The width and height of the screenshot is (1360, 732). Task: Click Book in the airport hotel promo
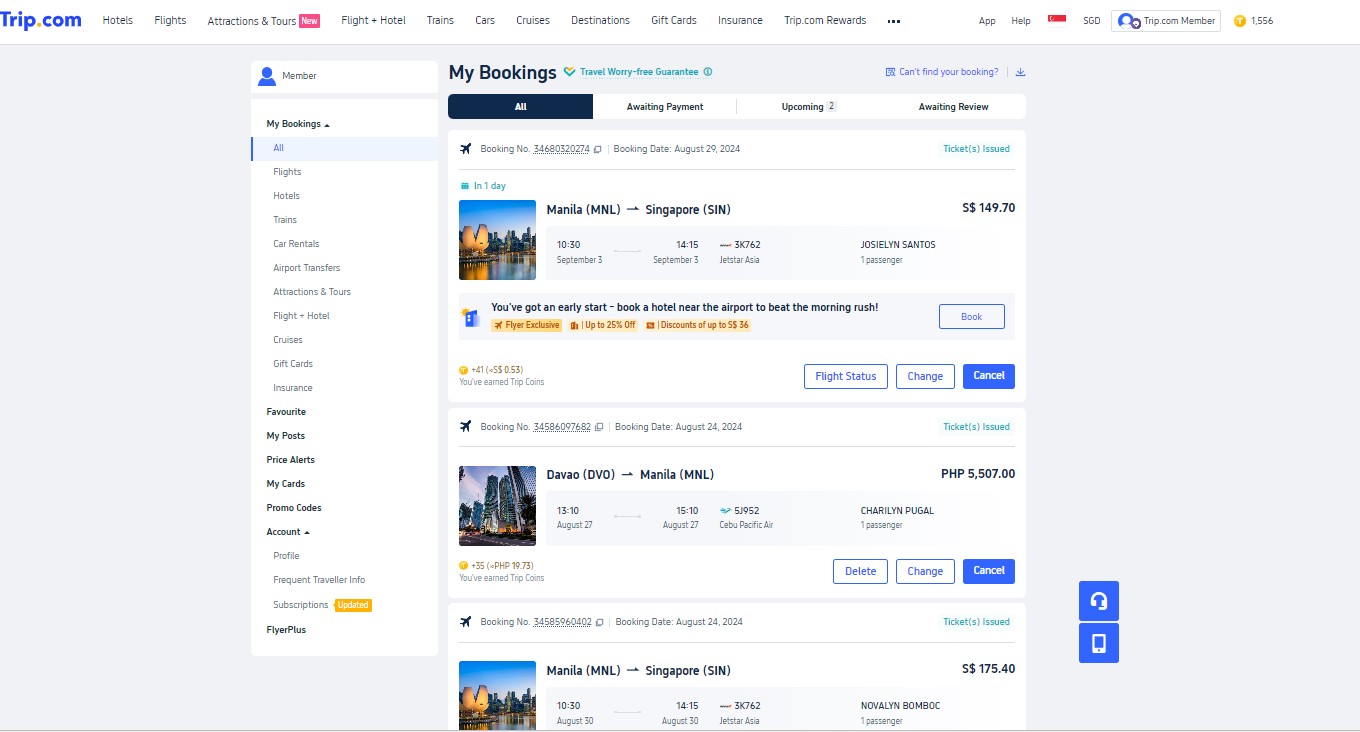[x=972, y=316]
